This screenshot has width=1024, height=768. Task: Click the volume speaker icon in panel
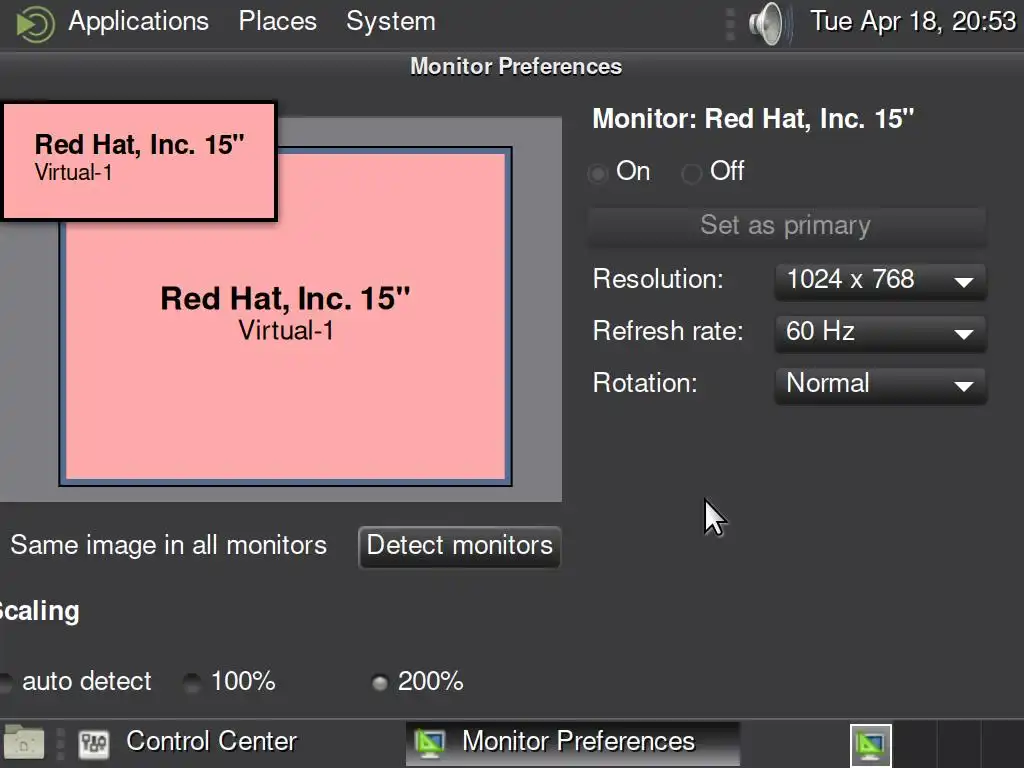[769, 24]
